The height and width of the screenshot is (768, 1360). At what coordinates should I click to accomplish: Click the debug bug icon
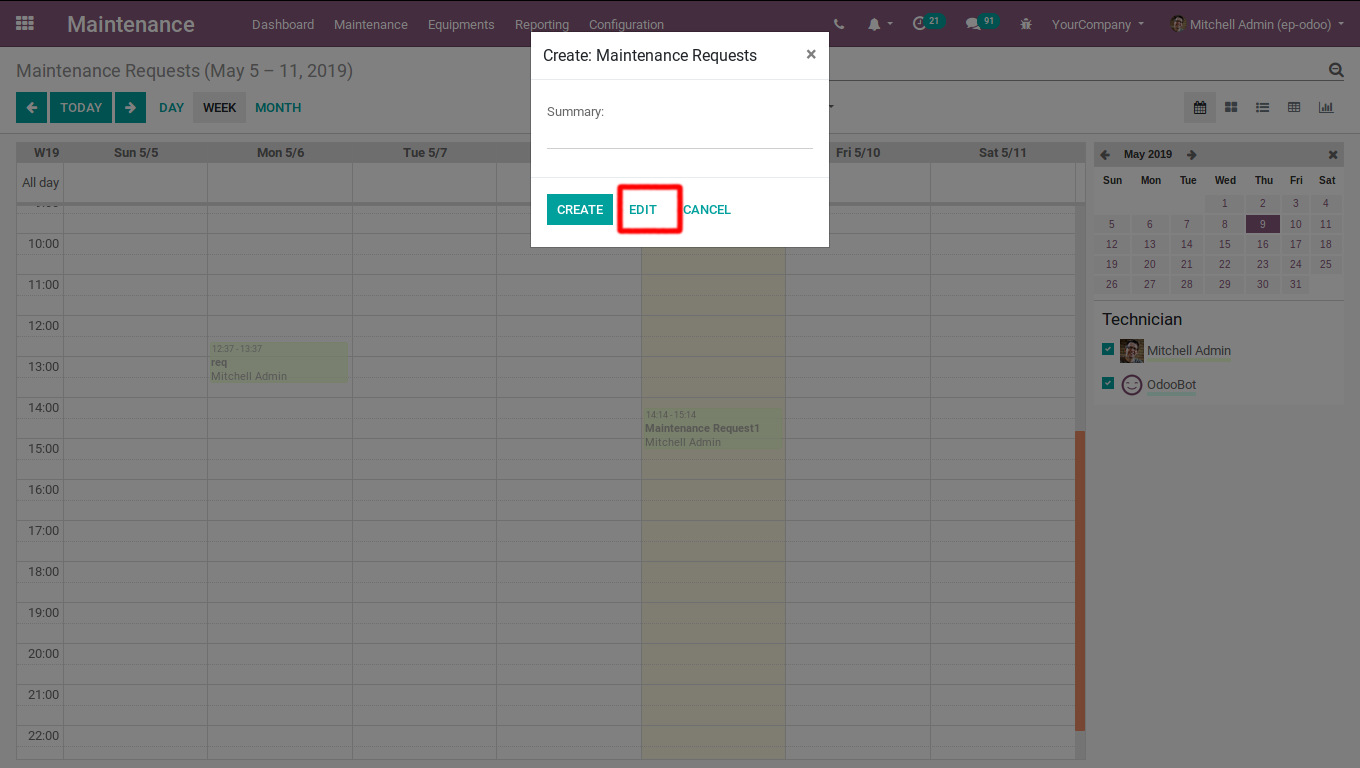[1025, 24]
